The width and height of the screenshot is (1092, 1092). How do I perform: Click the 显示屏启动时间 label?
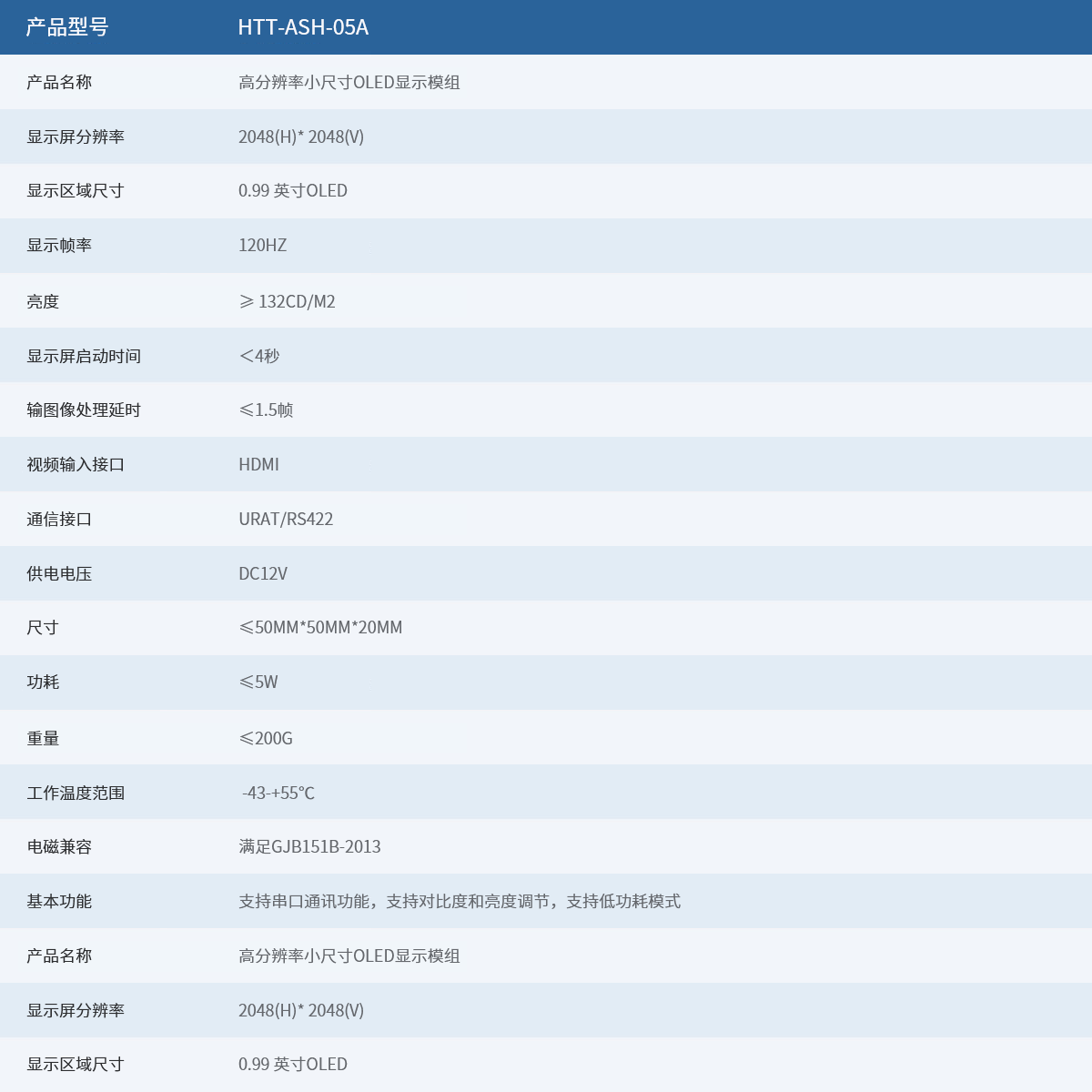coord(84,357)
